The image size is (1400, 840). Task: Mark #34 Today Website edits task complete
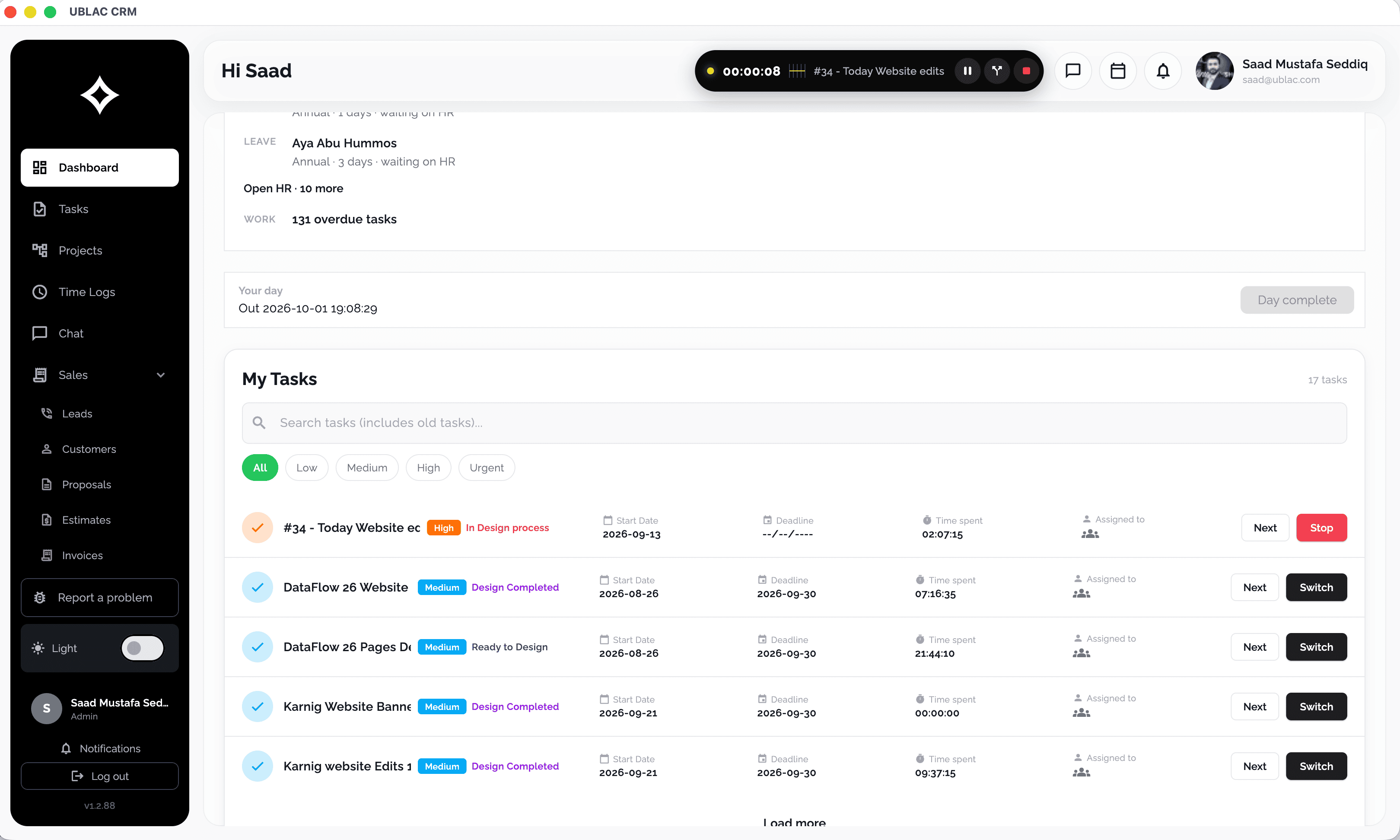[258, 528]
